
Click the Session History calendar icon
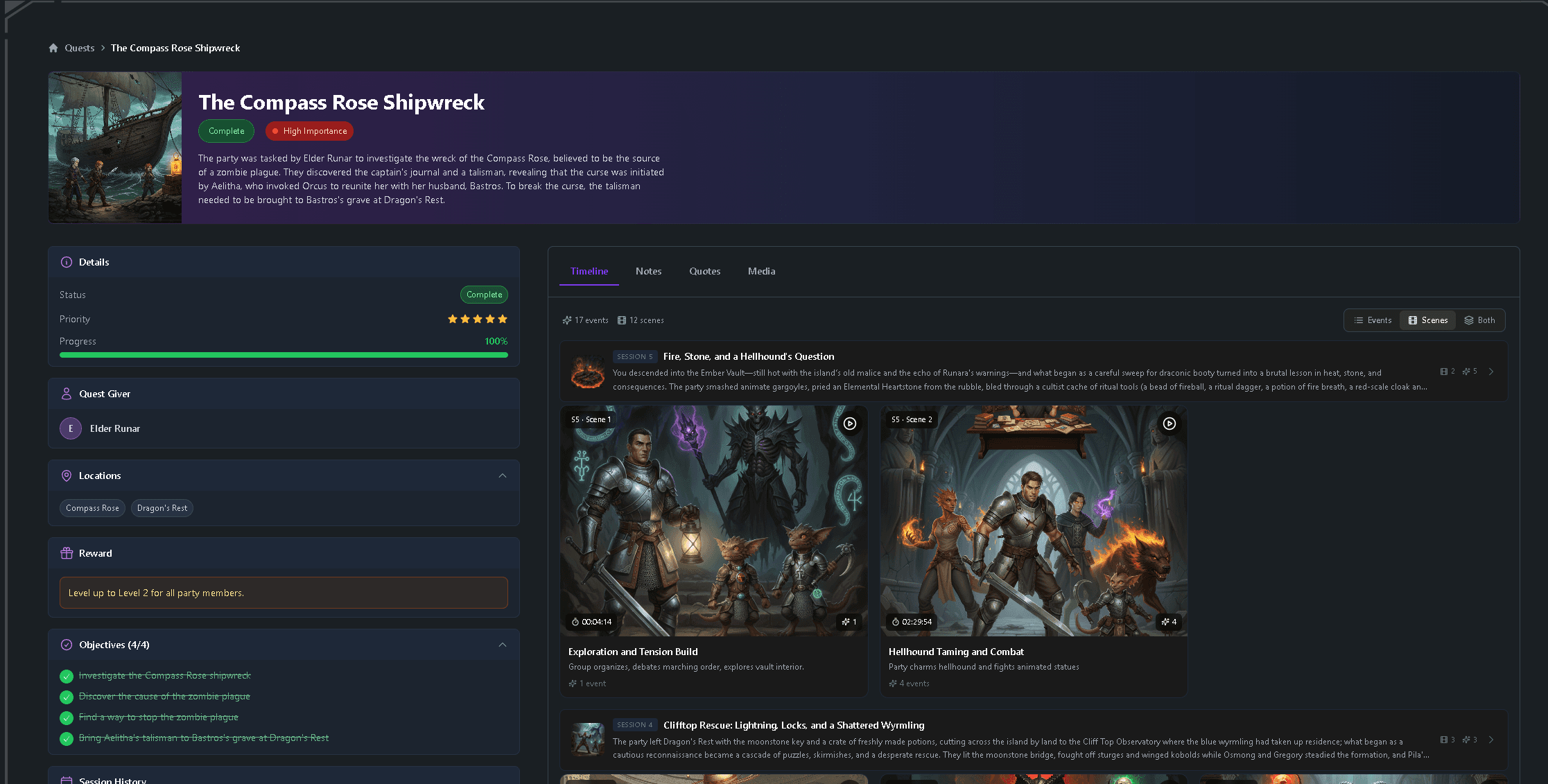(67, 781)
